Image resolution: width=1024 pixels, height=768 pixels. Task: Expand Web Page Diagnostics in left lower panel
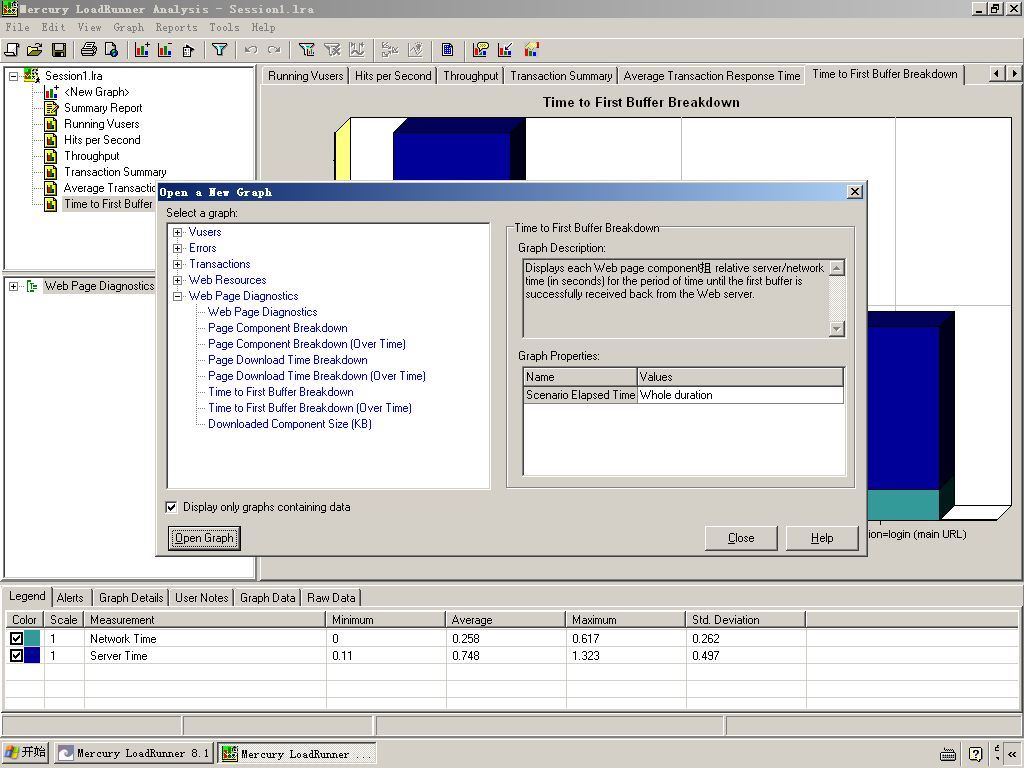(x=13, y=286)
